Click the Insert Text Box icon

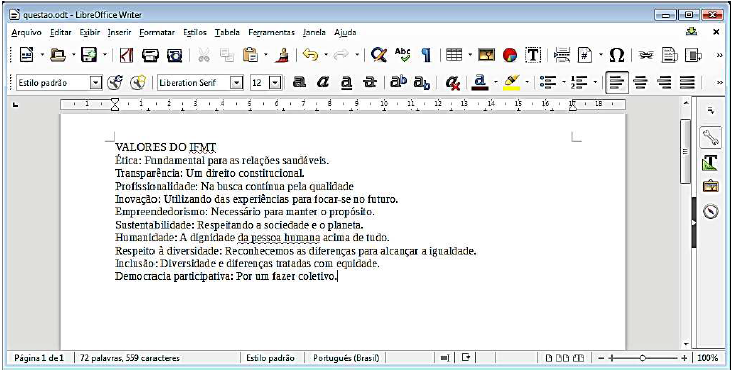coord(533,55)
